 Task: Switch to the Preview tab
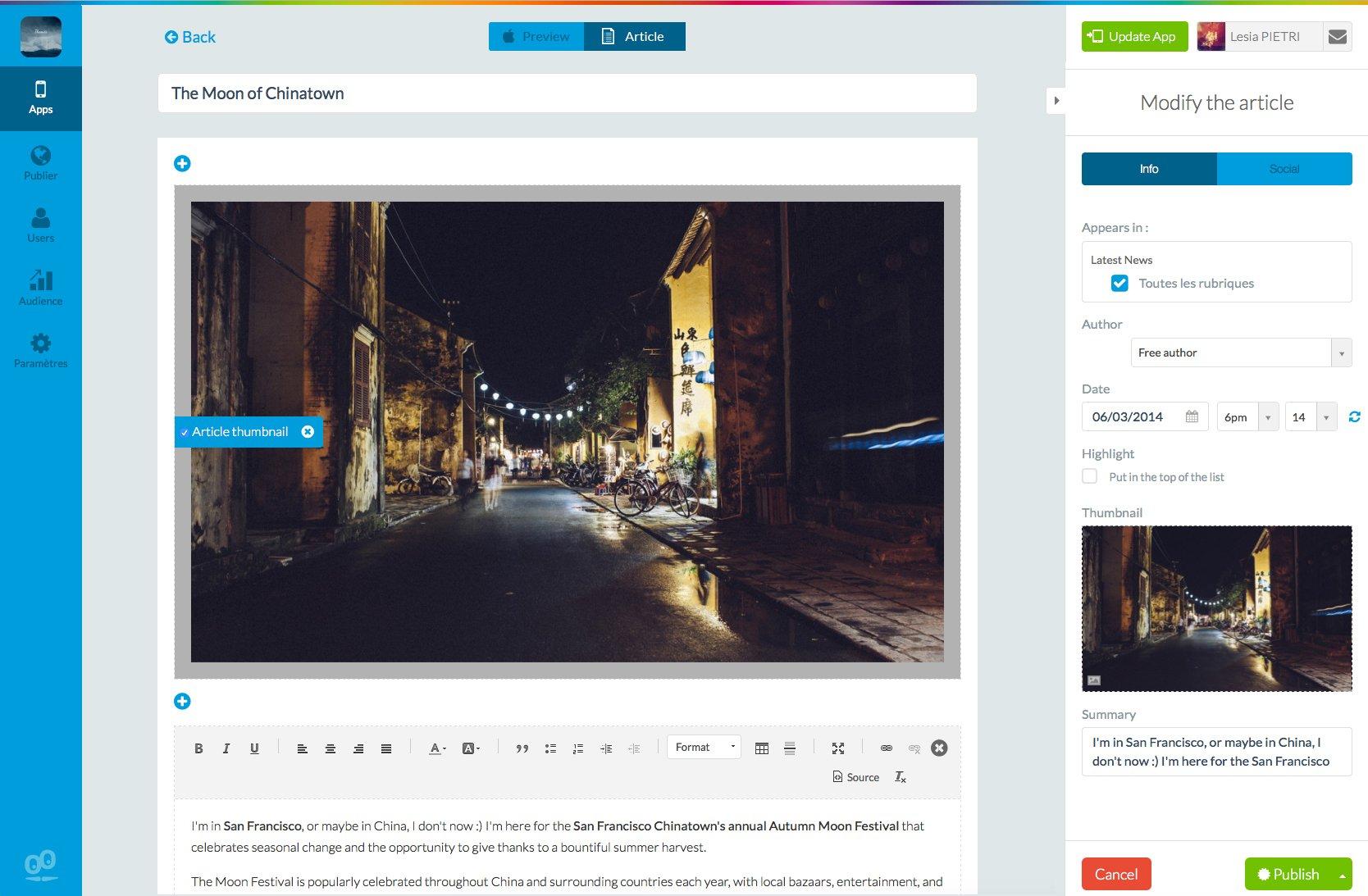[x=536, y=37]
